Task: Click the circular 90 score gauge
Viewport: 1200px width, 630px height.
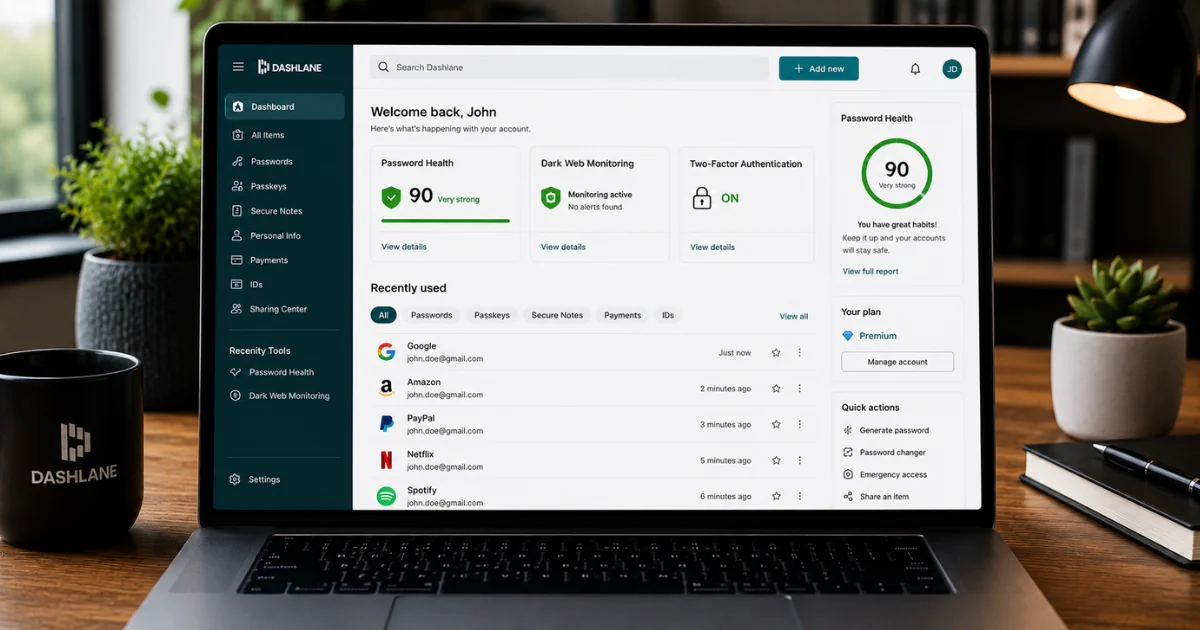Action: click(x=897, y=173)
